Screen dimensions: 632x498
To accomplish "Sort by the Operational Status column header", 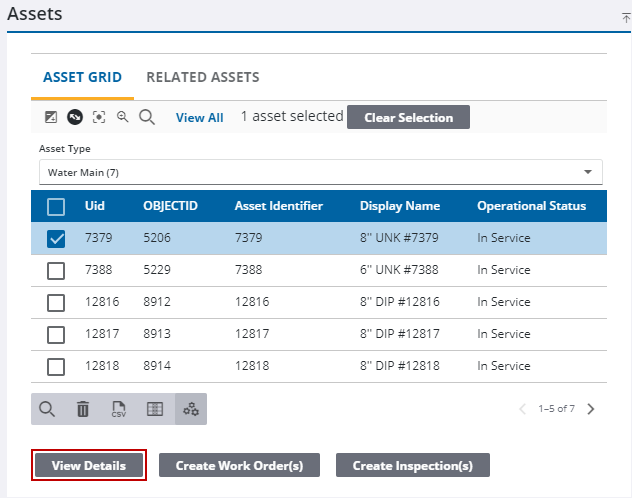I will (531, 206).
